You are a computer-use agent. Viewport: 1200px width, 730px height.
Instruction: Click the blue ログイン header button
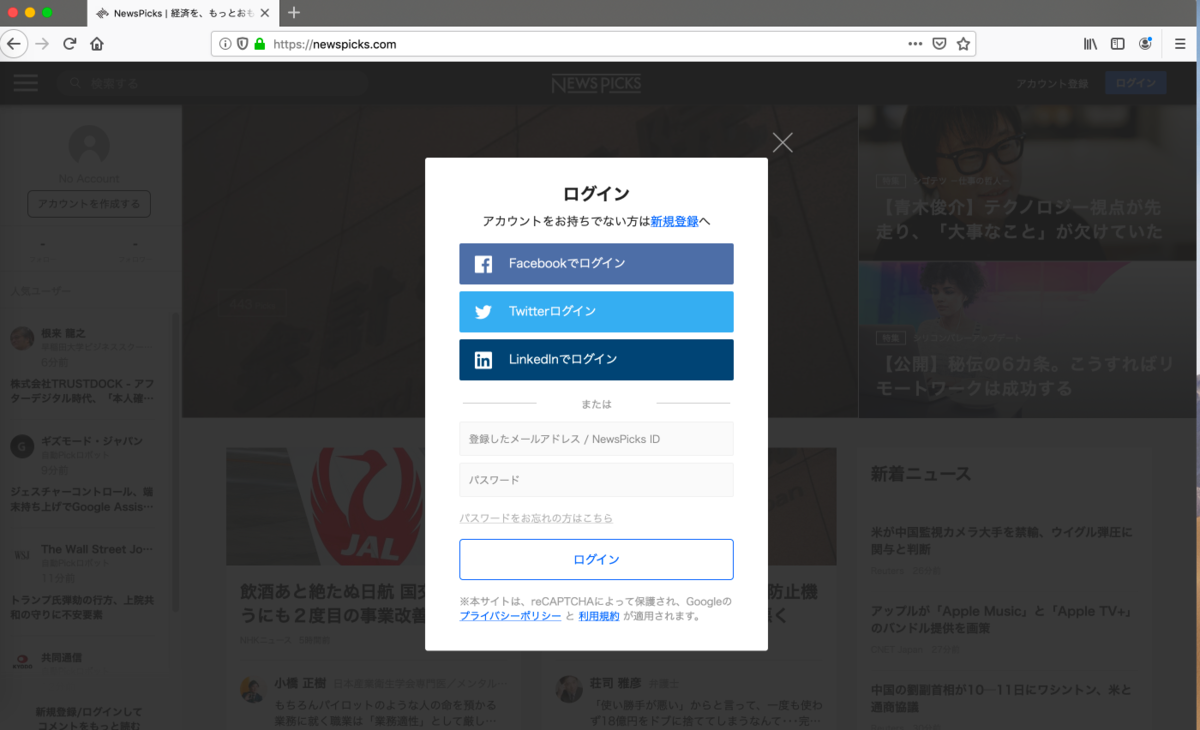pos(1136,84)
